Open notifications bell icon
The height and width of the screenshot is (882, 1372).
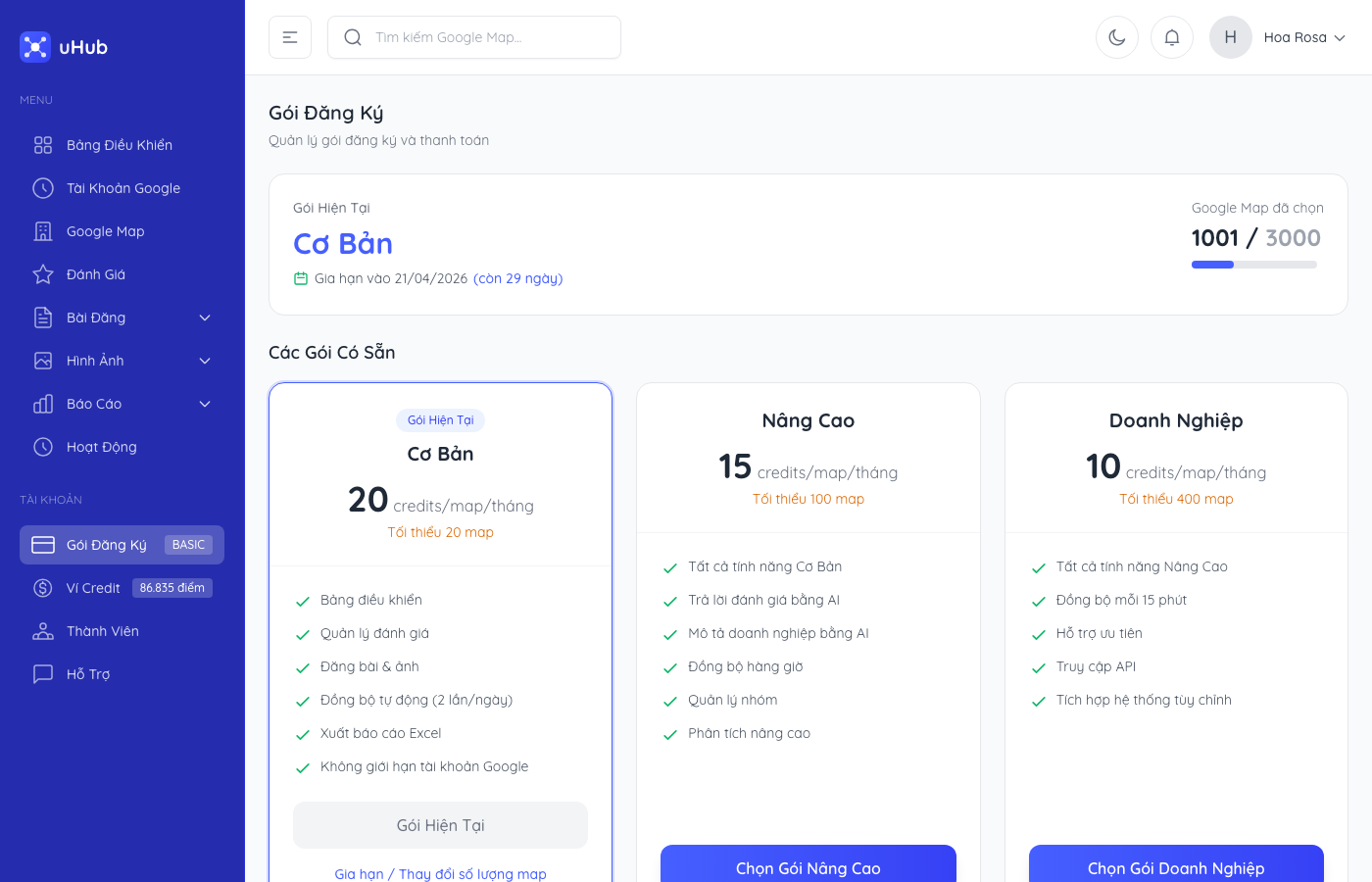tap(1172, 37)
